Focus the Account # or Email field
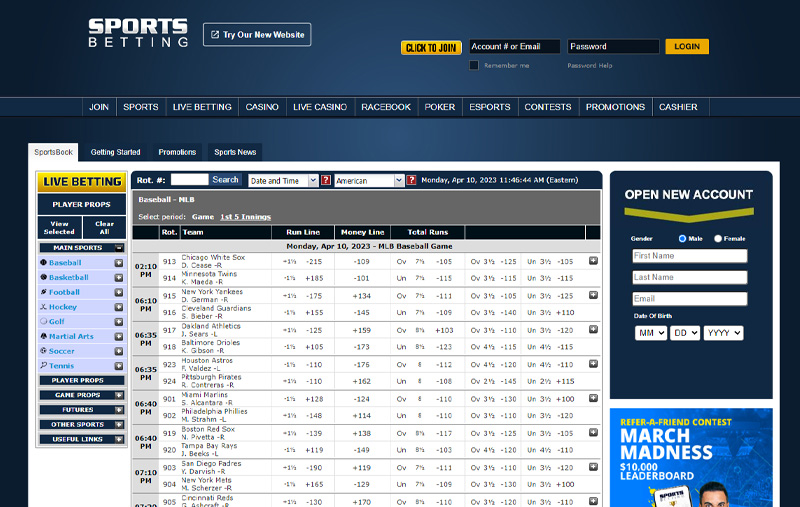 click(514, 46)
